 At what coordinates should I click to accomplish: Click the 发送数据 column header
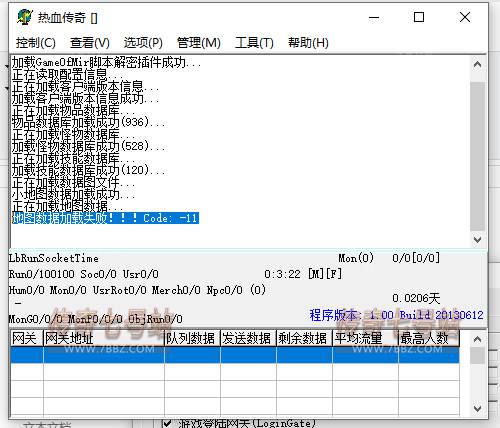coord(248,338)
